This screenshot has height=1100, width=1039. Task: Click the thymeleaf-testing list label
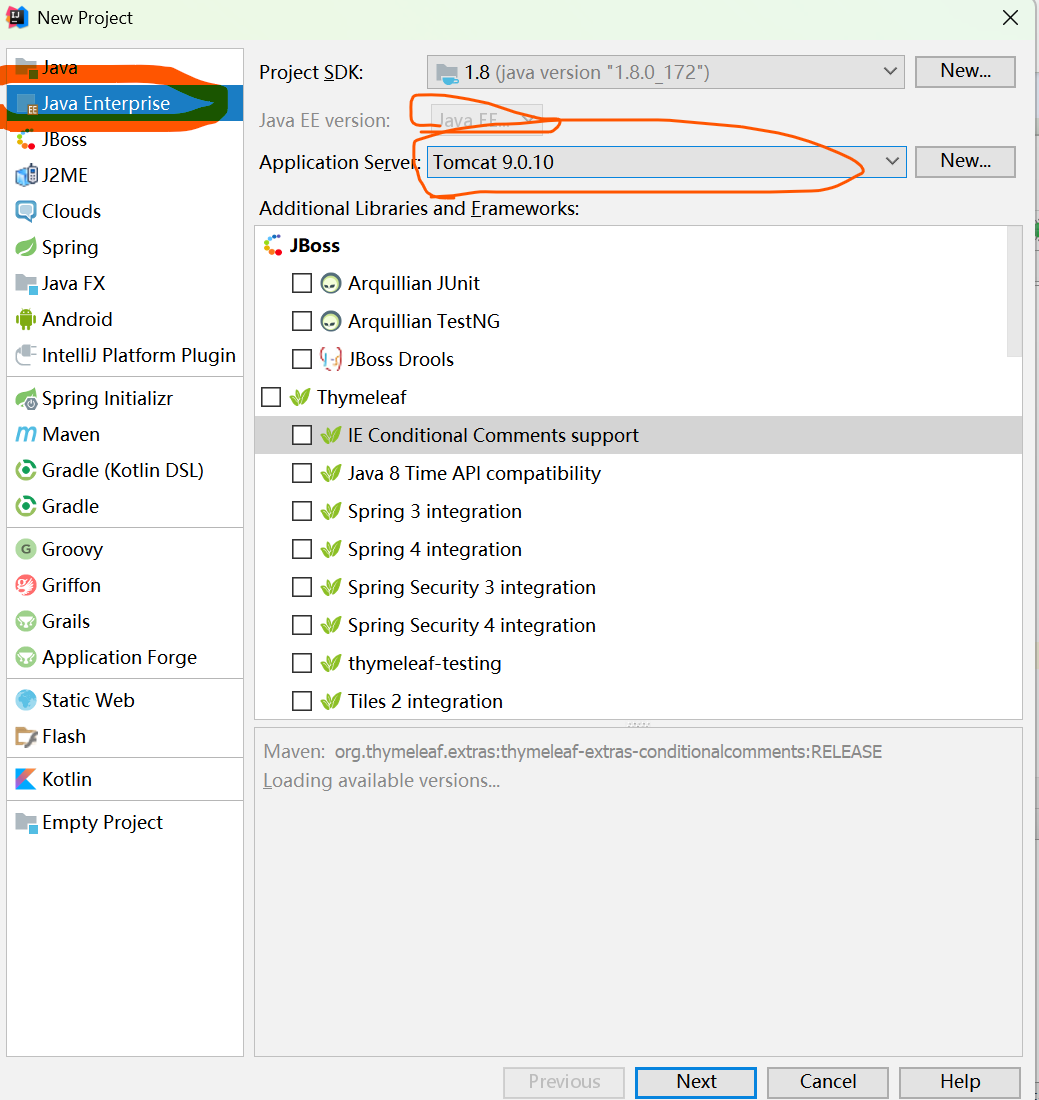coord(424,663)
